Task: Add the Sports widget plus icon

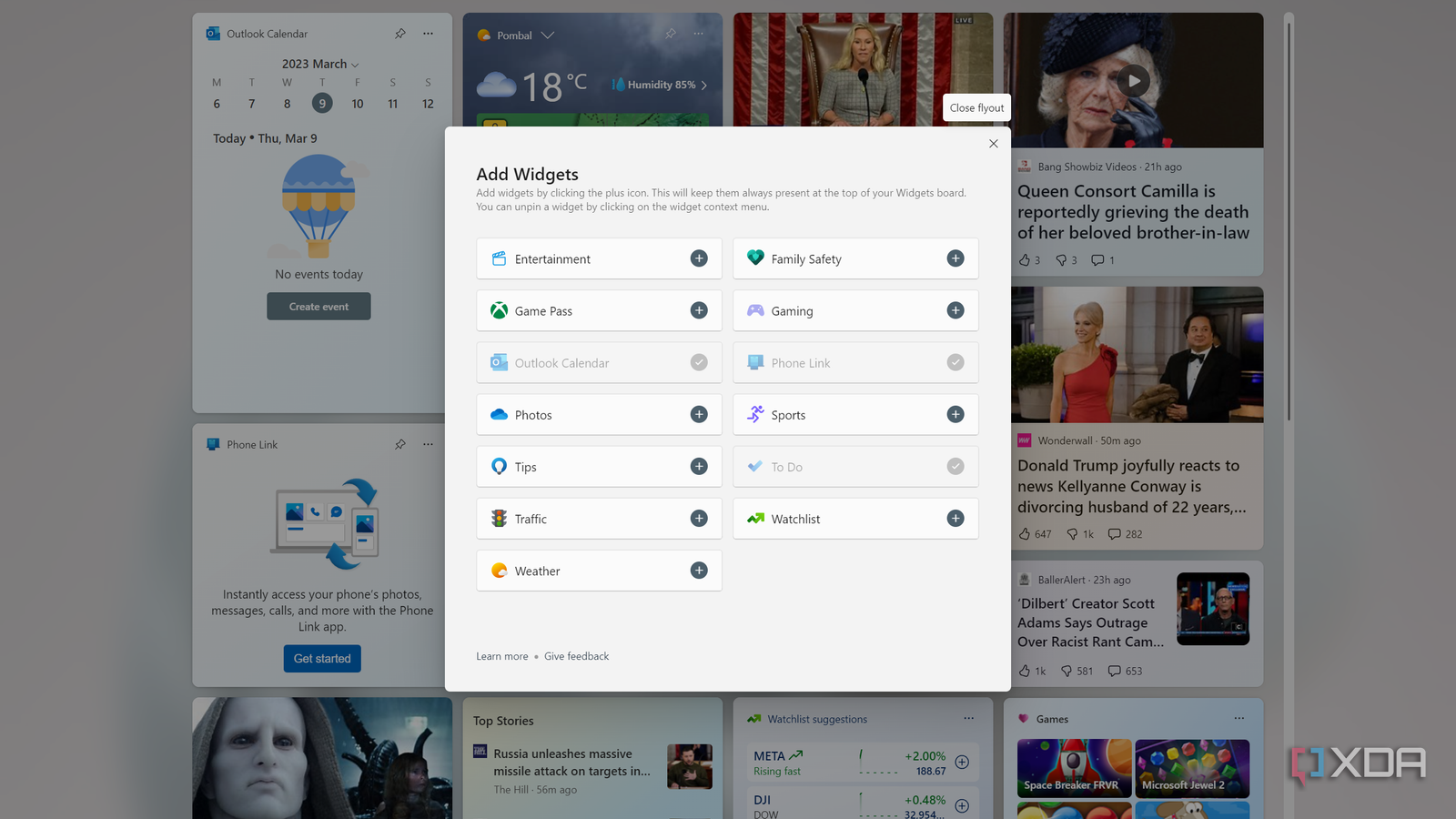Action: pos(955,414)
